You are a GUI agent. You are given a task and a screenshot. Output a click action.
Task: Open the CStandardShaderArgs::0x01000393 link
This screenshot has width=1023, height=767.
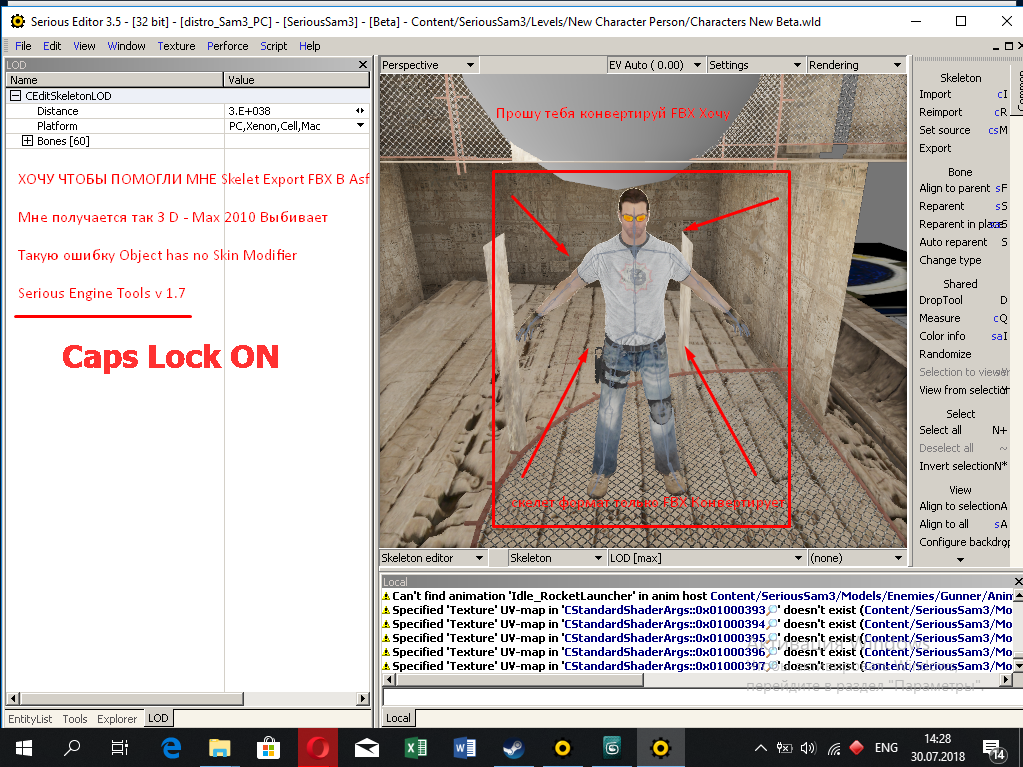tap(664, 610)
